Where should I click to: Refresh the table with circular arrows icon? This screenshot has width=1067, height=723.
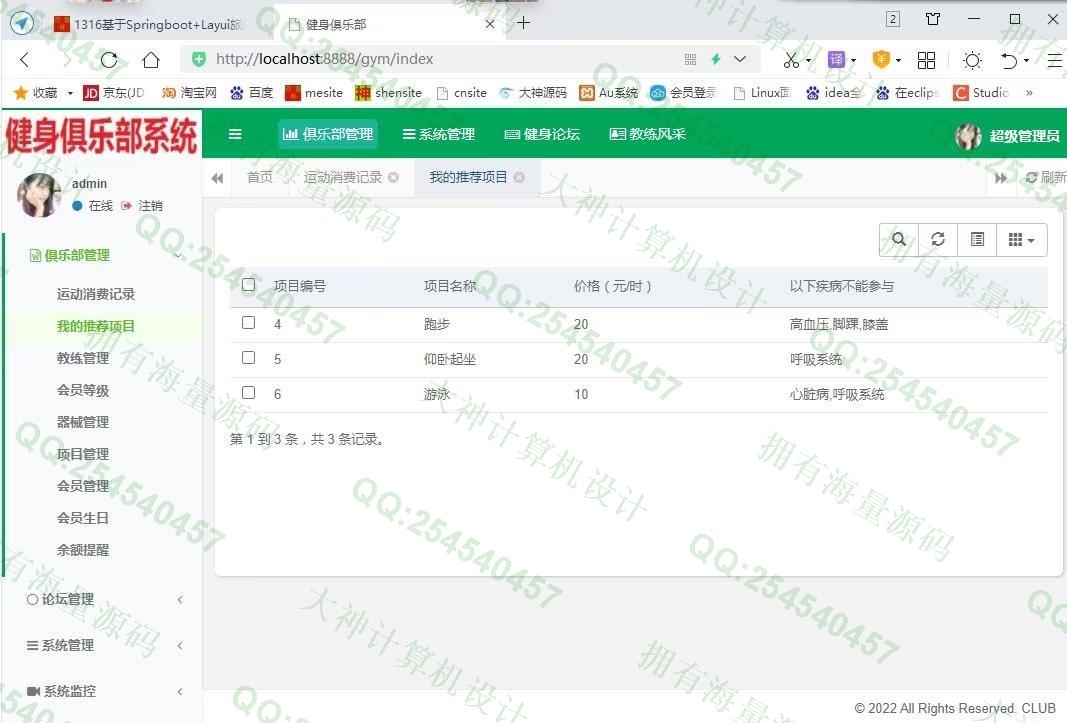pos(938,240)
